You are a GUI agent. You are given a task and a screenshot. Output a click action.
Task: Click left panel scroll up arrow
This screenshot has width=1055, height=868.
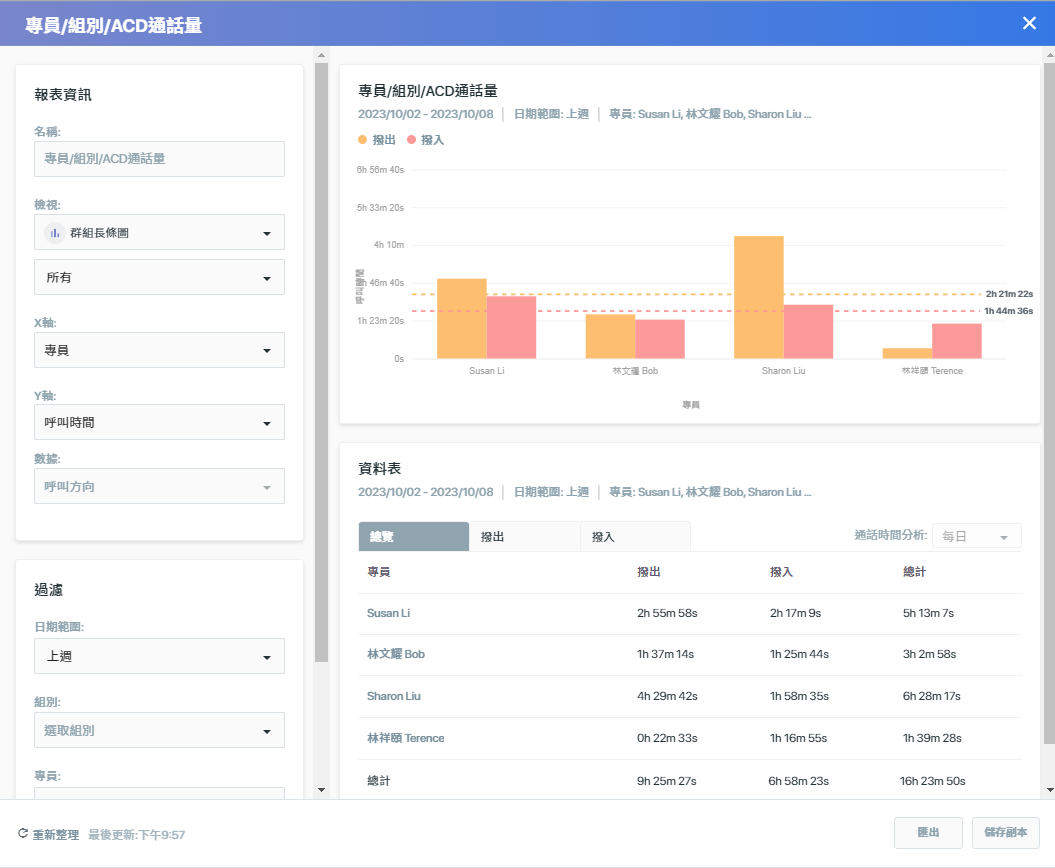pos(321,55)
